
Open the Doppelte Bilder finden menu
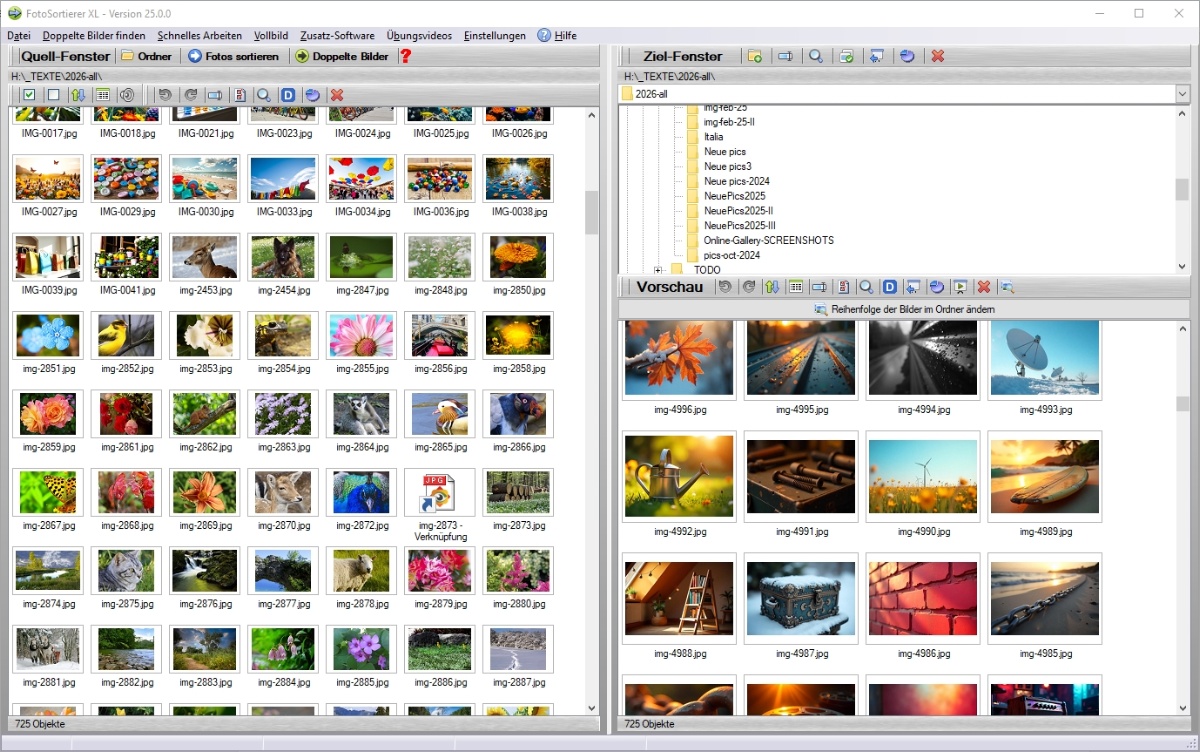[x=94, y=35]
